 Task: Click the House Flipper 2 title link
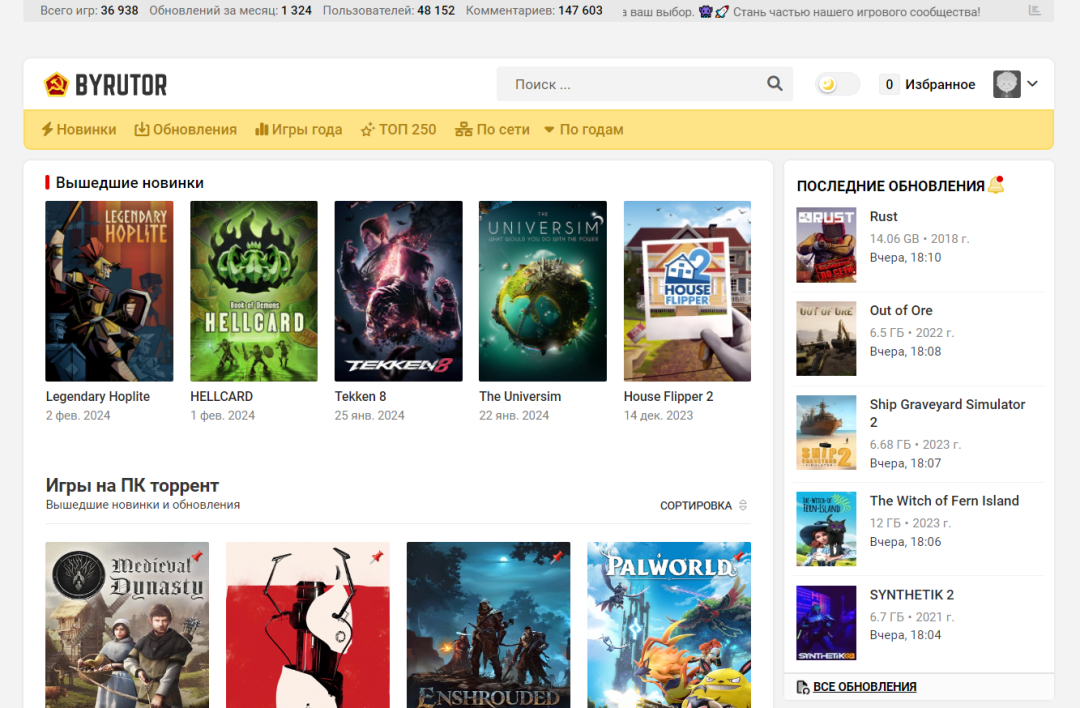pyautogui.click(x=668, y=397)
